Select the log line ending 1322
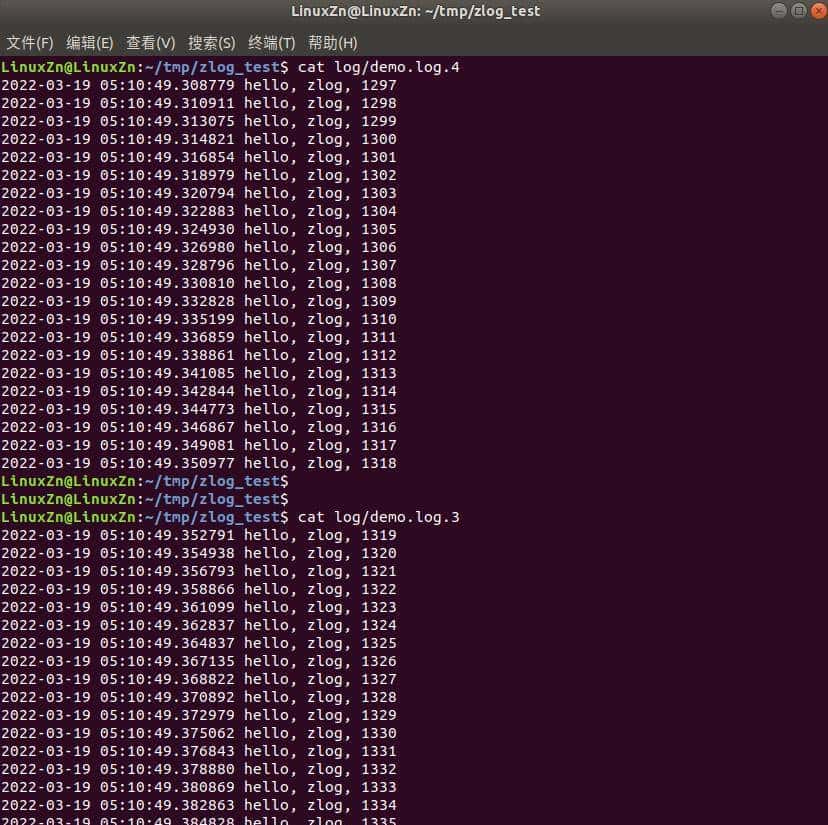 tap(199, 589)
